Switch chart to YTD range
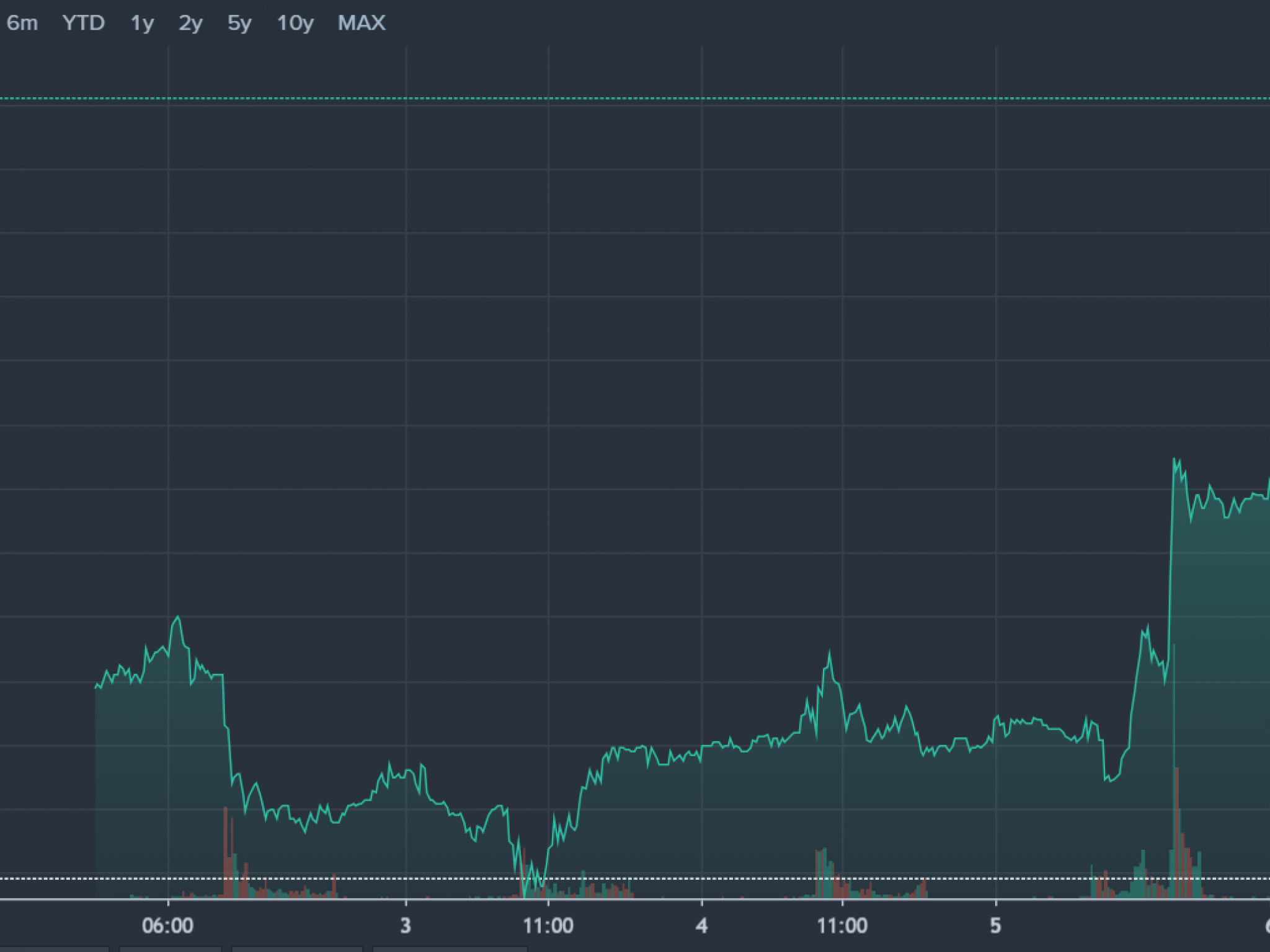Image resolution: width=1270 pixels, height=952 pixels. click(84, 23)
